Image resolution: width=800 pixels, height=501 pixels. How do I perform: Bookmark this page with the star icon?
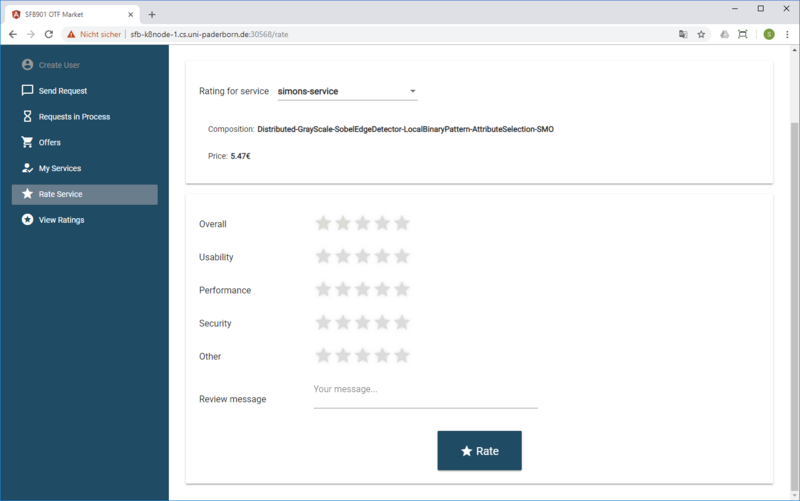(701, 34)
